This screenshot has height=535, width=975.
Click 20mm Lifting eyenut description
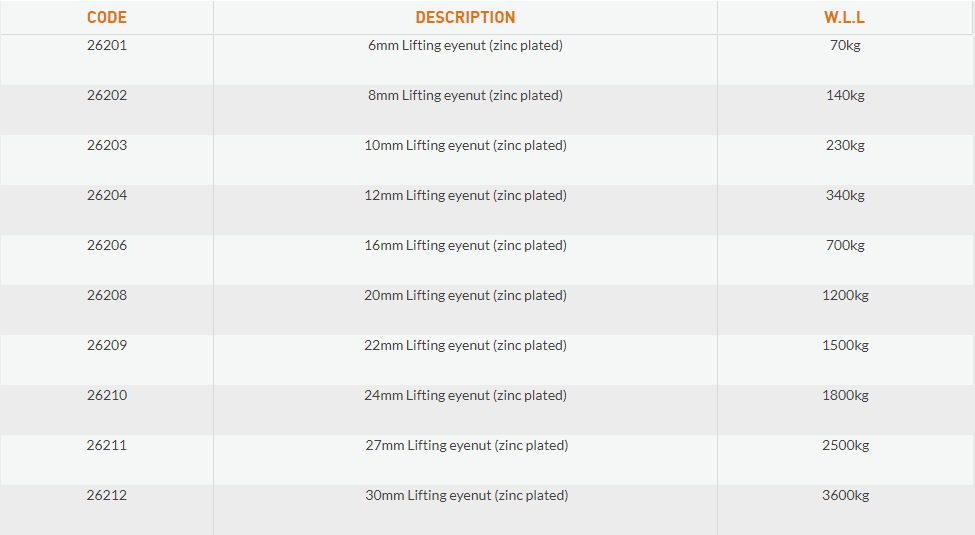coord(465,295)
